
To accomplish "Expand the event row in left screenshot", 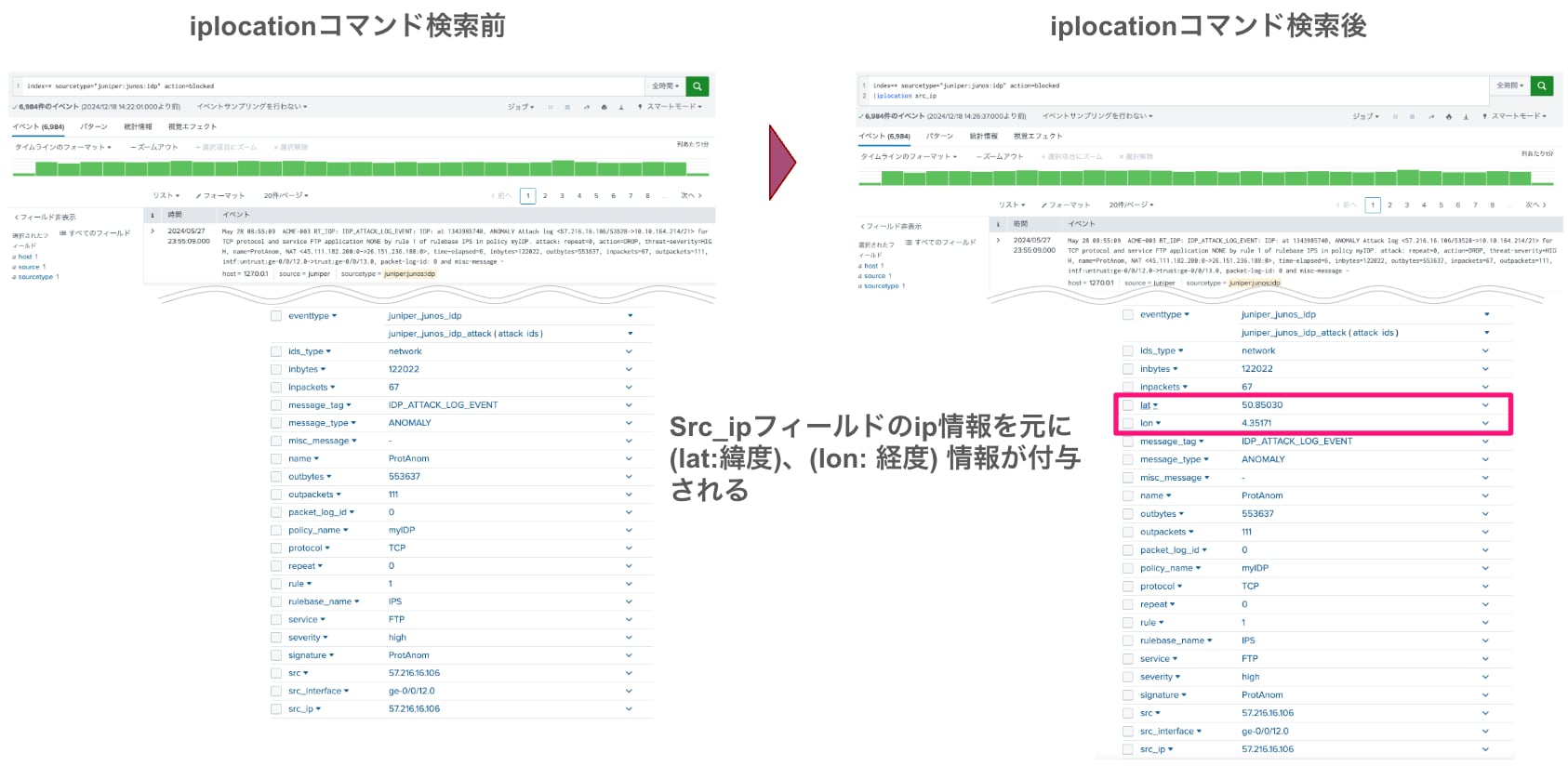I will pos(153,231).
